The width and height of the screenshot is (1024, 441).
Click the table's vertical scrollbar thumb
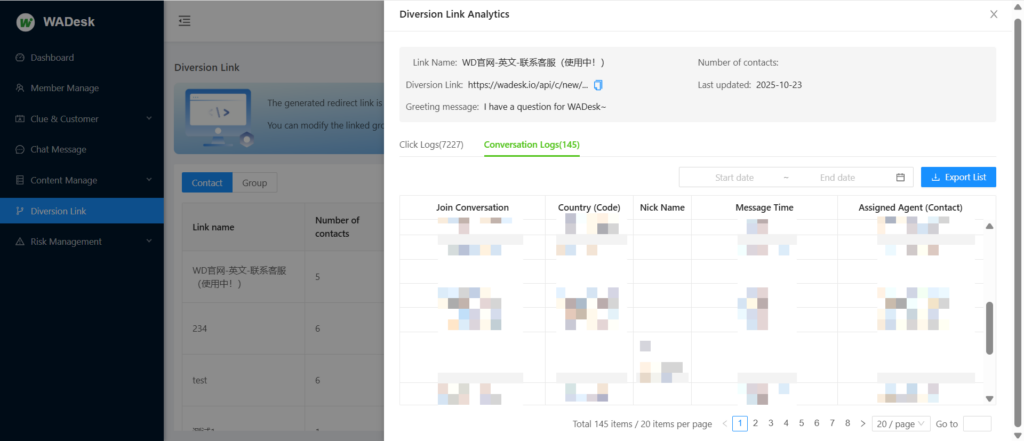point(989,328)
